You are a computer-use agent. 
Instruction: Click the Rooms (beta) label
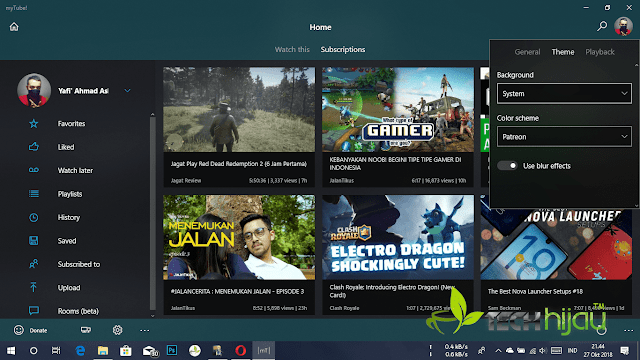coord(78,311)
